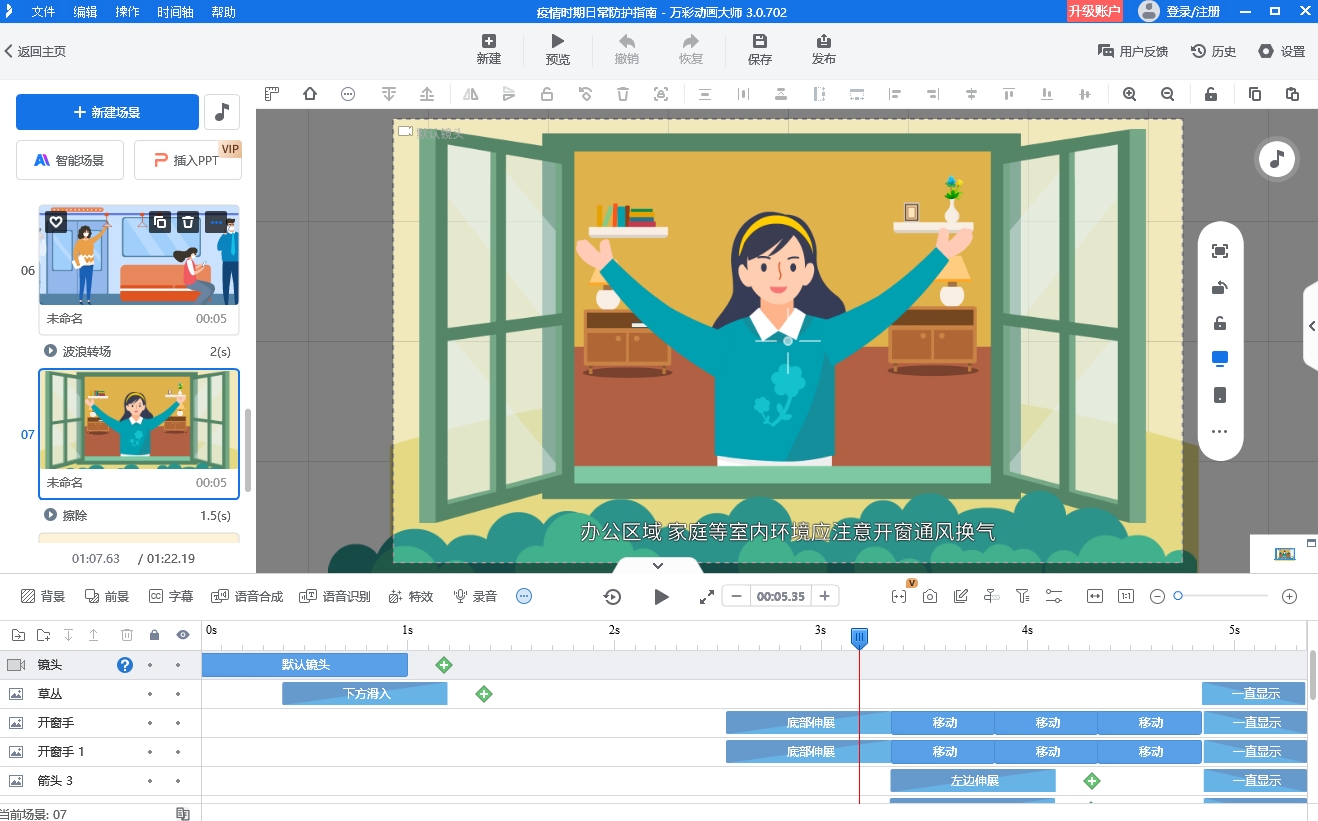Select the flip horizontal tool
Viewport: 1318px width, 821px height.
(471, 94)
